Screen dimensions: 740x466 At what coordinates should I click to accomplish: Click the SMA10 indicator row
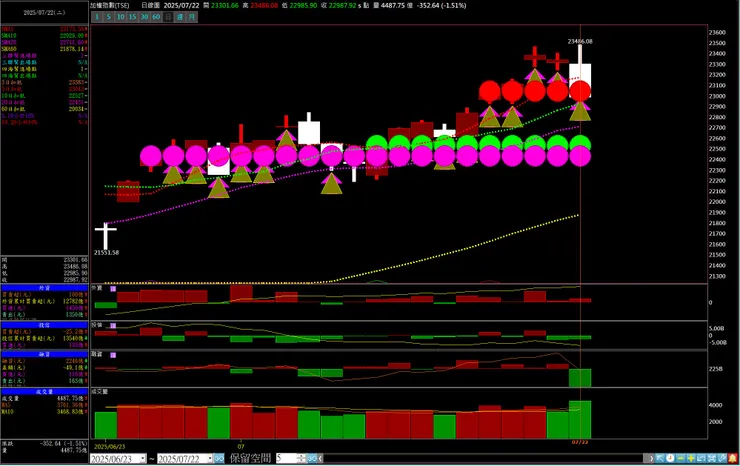(x=44, y=36)
